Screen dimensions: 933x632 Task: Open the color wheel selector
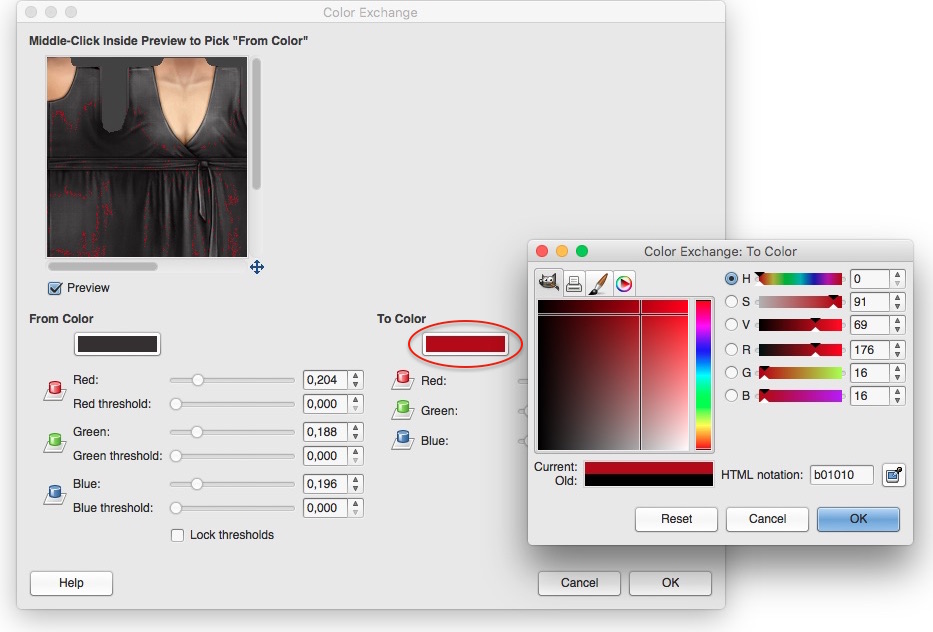click(626, 283)
